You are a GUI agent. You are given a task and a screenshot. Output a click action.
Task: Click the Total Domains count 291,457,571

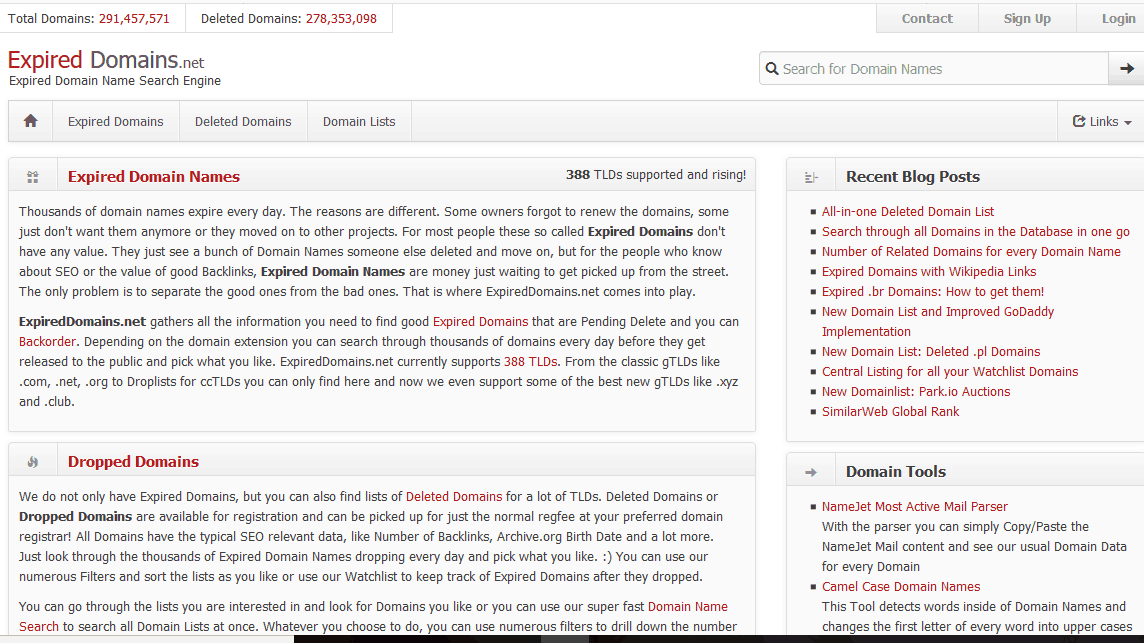(x=134, y=19)
